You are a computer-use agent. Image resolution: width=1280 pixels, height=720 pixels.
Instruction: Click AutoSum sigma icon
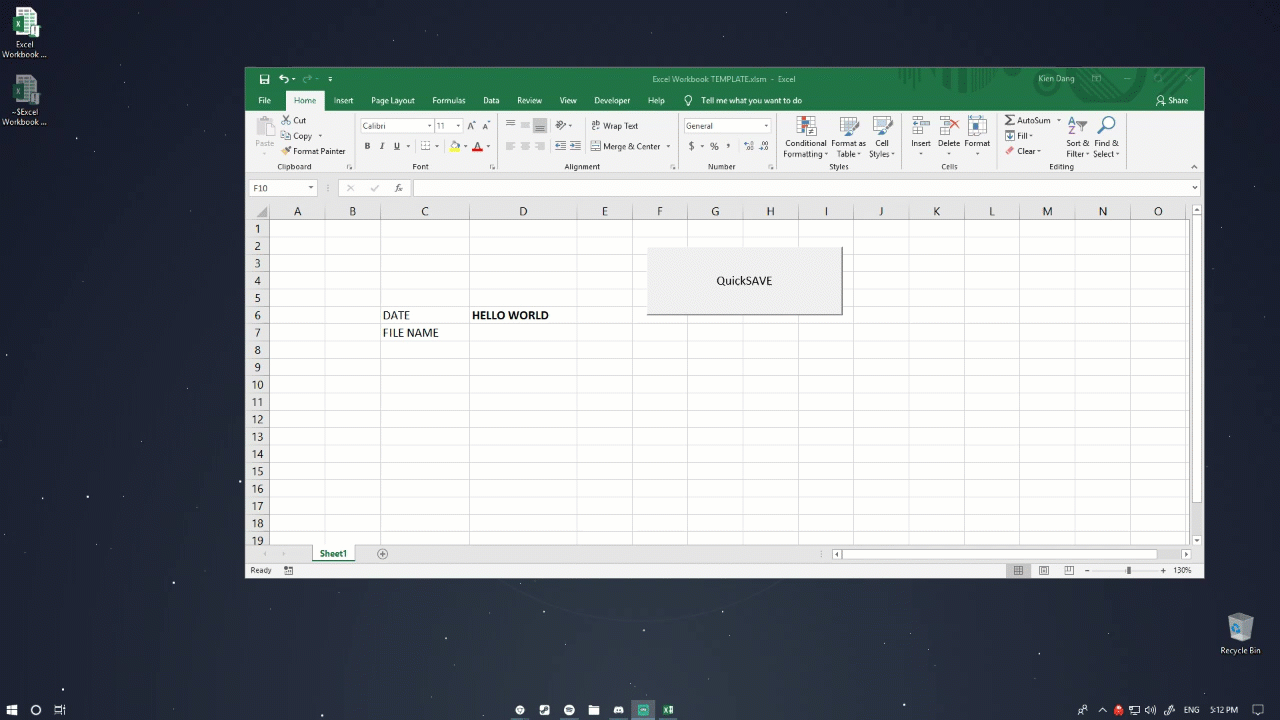(1010, 120)
